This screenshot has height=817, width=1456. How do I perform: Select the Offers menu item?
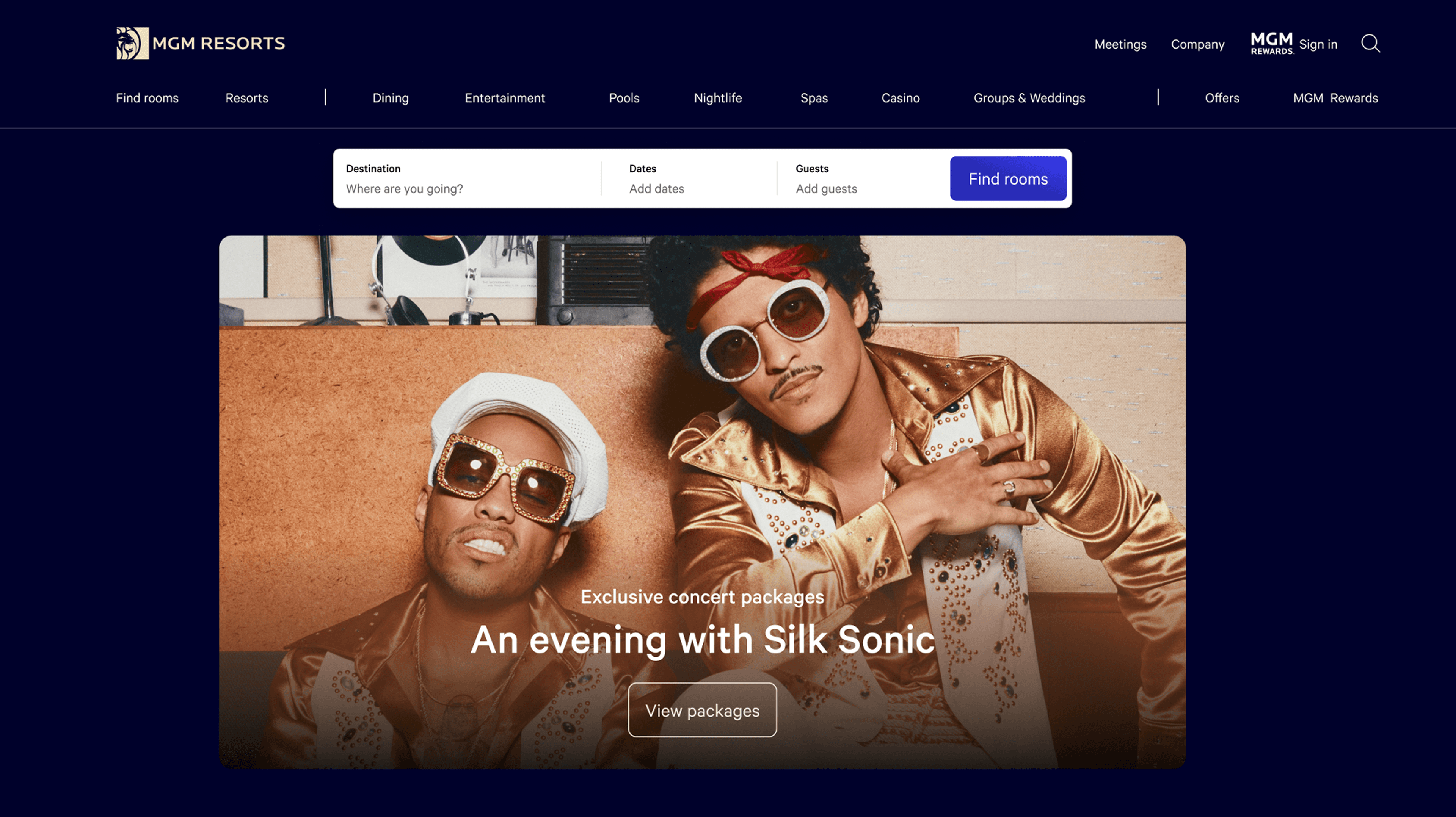click(1222, 98)
